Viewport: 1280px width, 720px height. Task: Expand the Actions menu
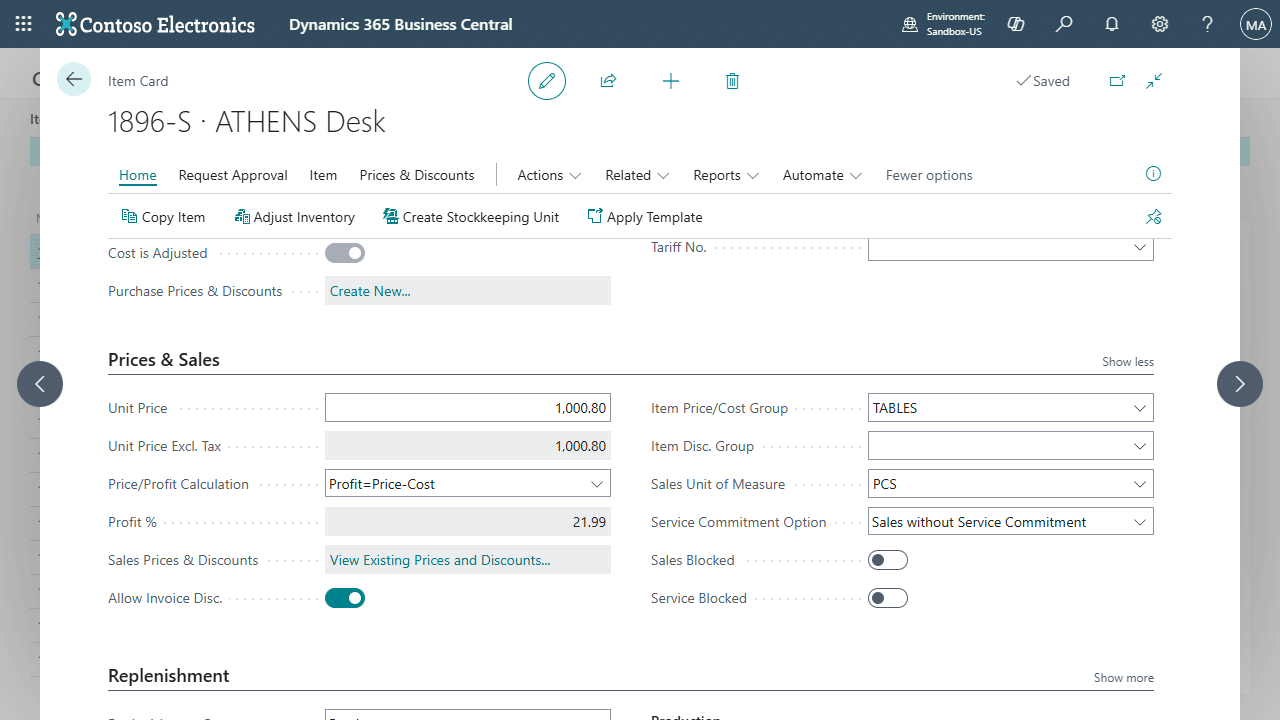[549, 175]
